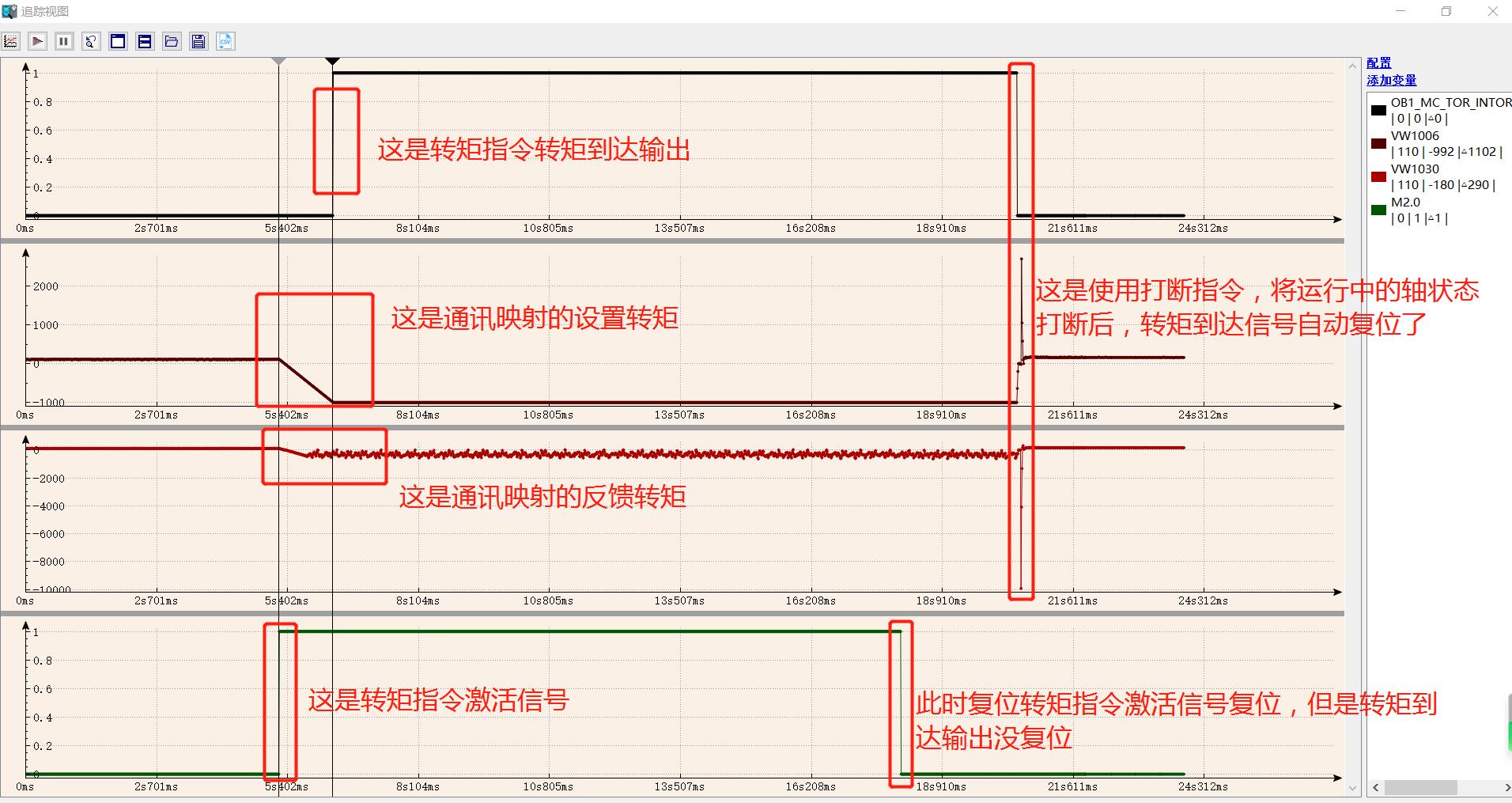This screenshot has height=803, width=1512.
Task: Open a saved trace file
Action: 172,41
